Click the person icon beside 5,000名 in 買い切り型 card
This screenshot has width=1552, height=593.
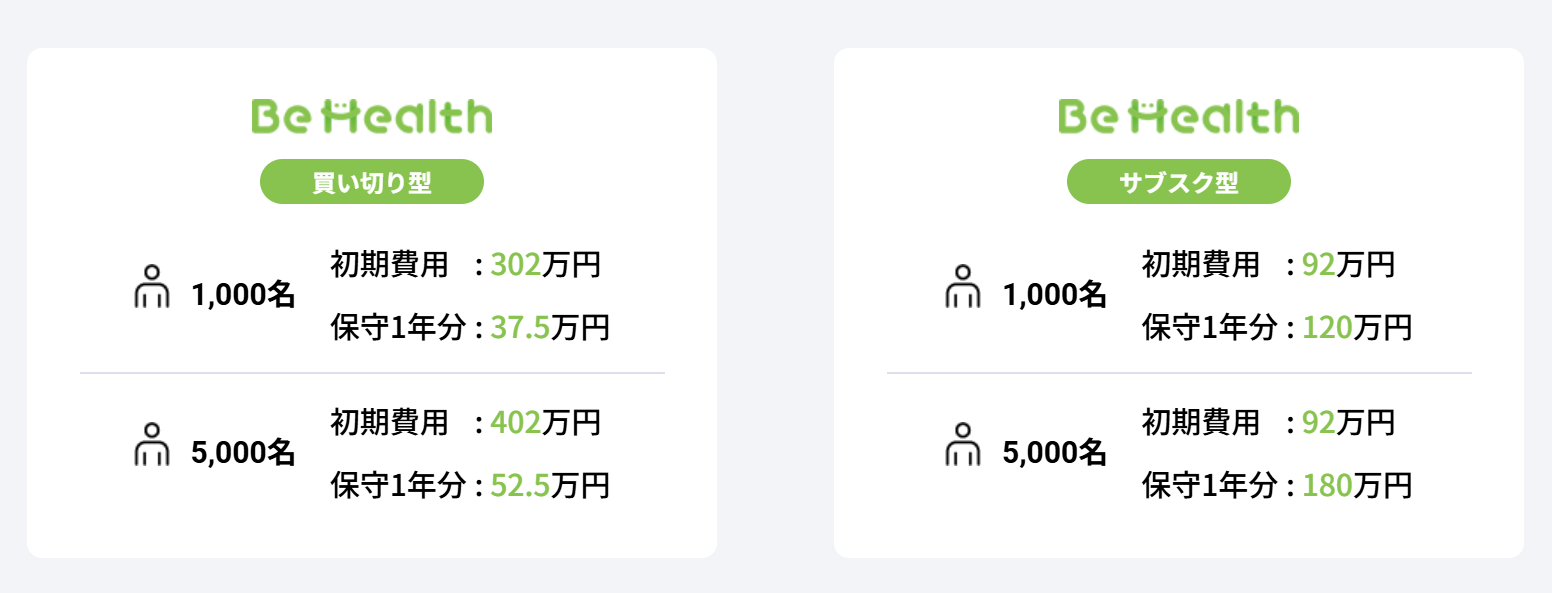(152, 444)
